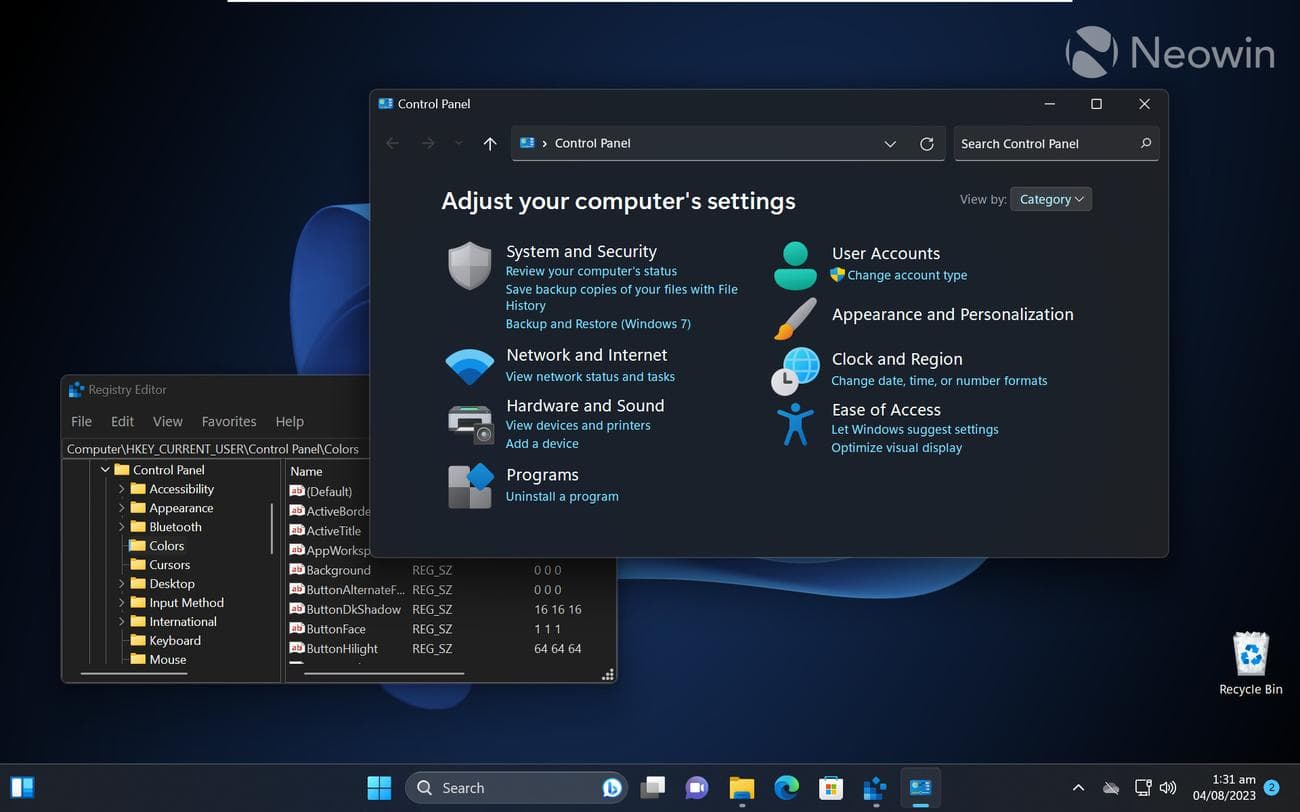Open the Favorites menu in Registry Editor

point(229,422)
